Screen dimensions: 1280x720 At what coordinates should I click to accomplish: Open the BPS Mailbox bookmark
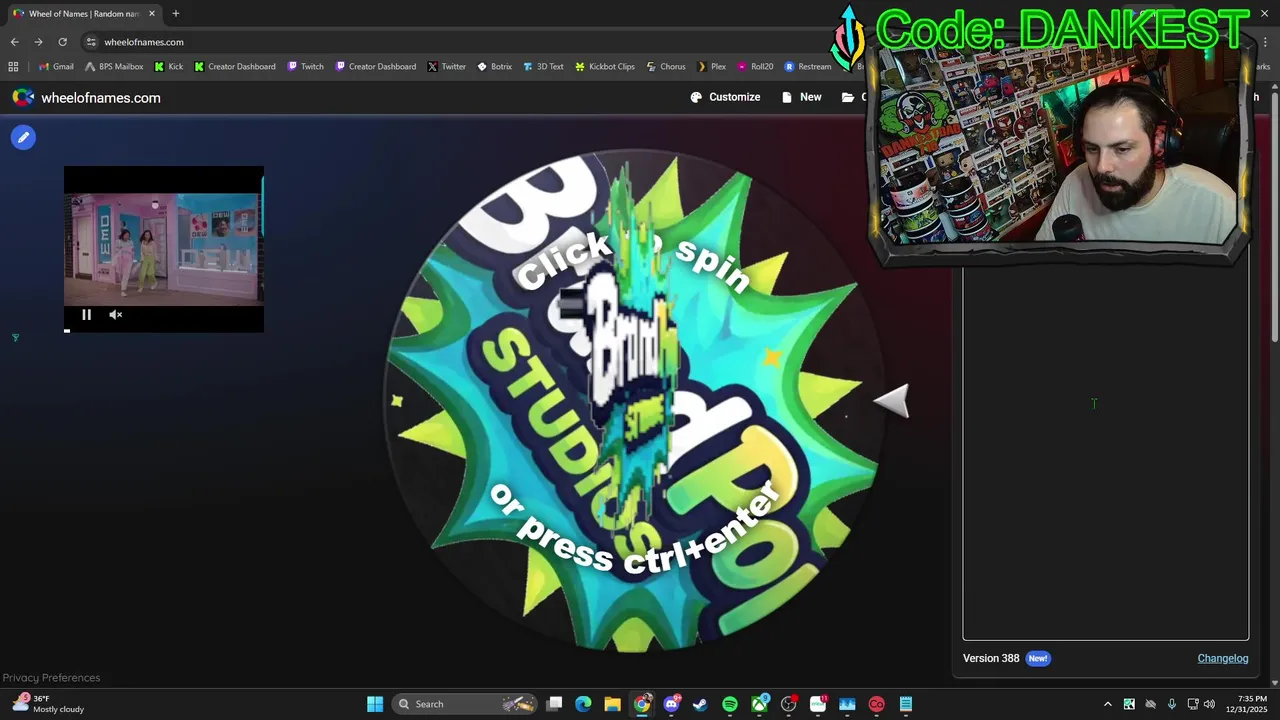pyautogui.click(x=114, y=67)
